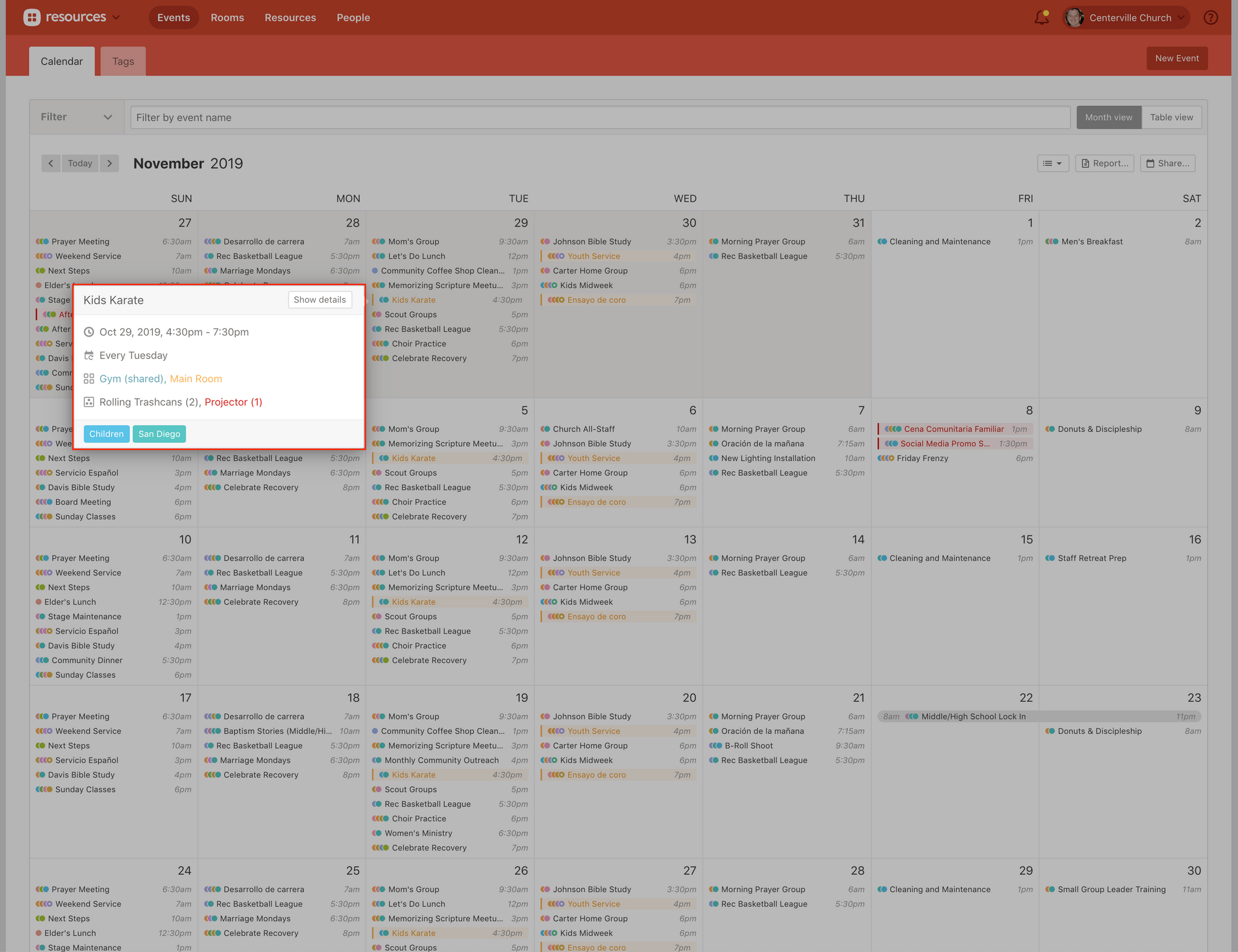Select Month view toggle
The width and height of the screenshot is (1238, 952).
(x=1108, y=118)
